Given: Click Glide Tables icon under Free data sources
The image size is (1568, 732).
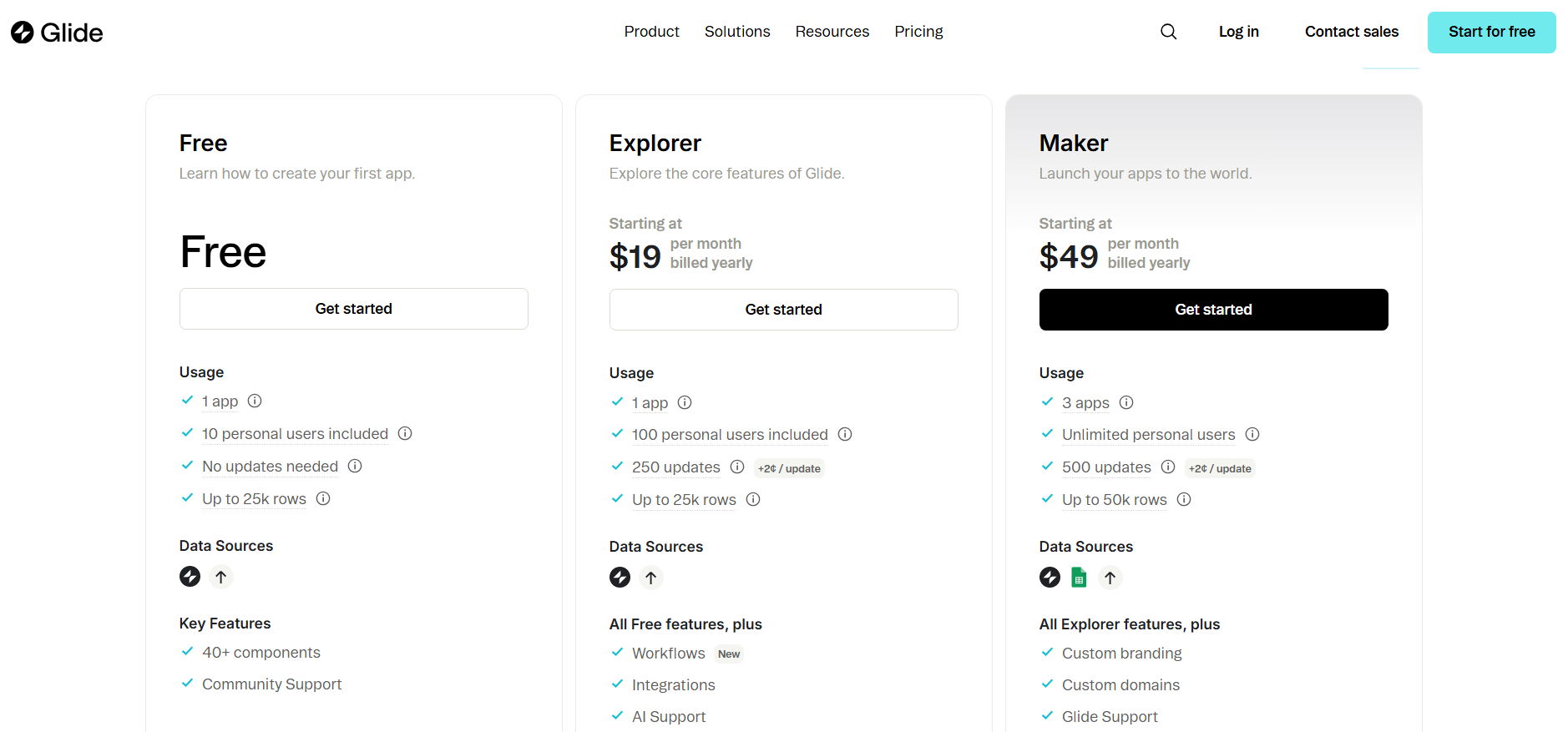Looking at the screenshot, I should point(190,577).
